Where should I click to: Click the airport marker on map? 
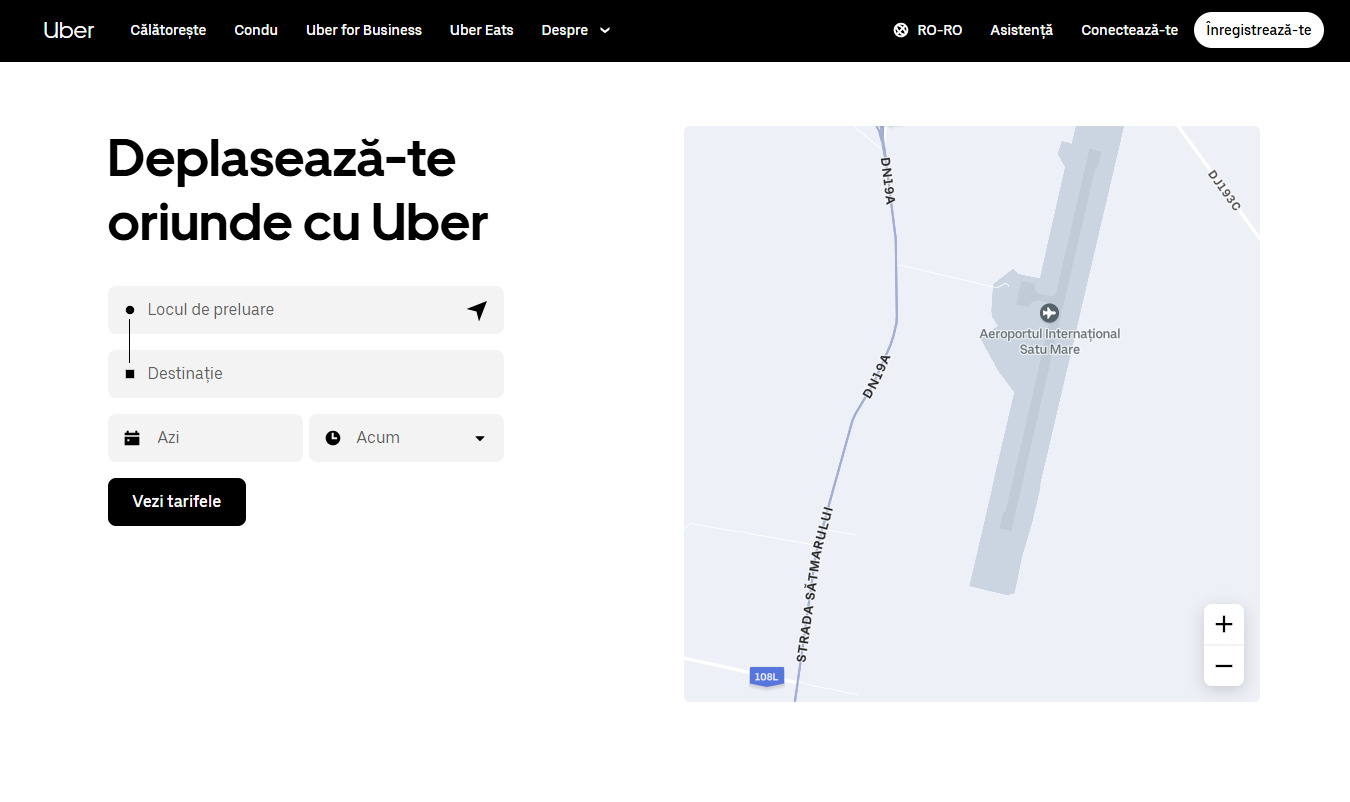click(1048, 313)
